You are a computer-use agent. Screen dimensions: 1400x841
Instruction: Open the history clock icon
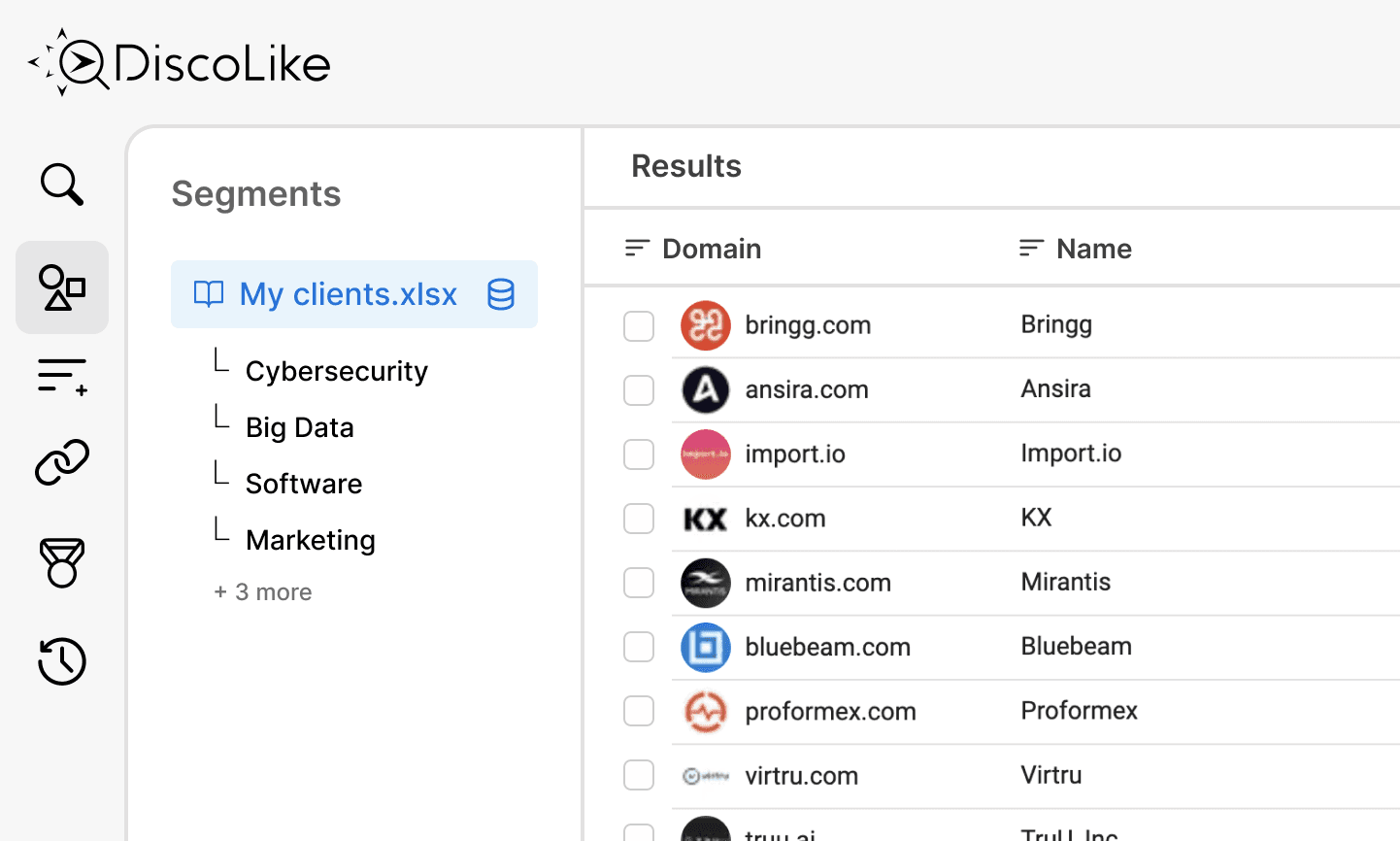(x=62, y=661)
